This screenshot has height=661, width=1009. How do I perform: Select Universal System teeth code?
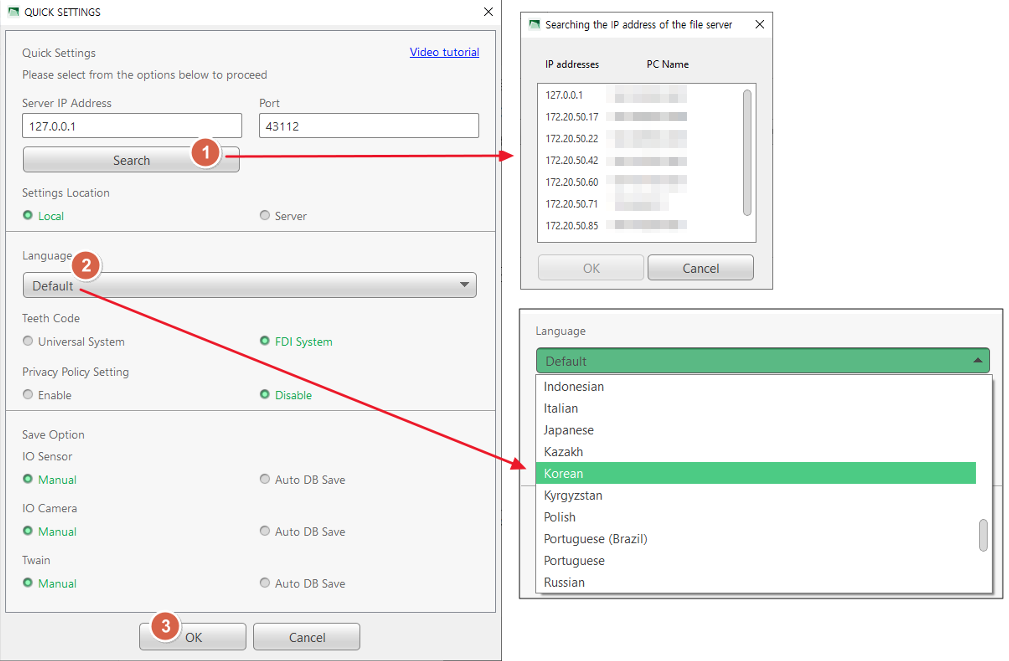coord(73,342)
